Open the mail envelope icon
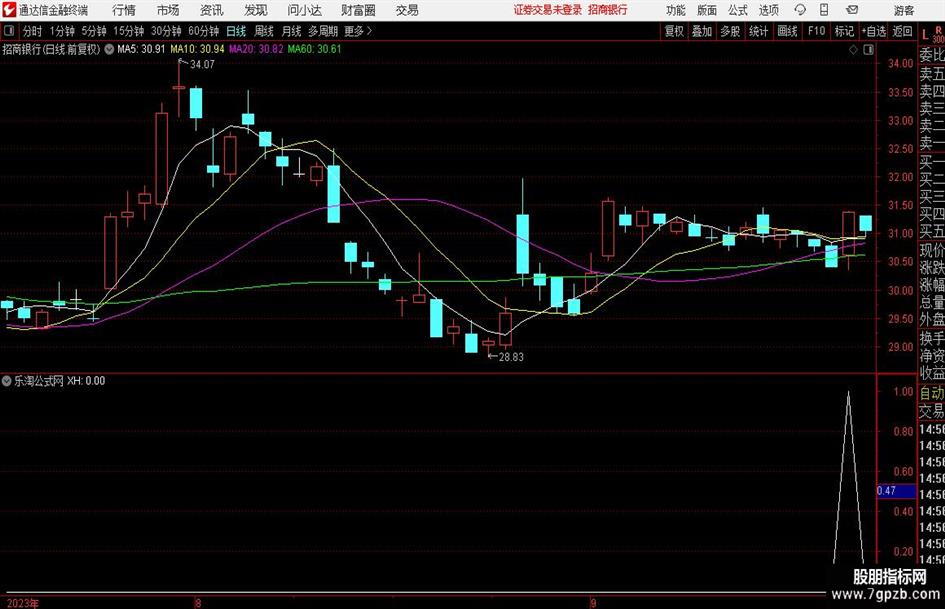Viewport: 945px width, 609px height. coord(852,10)
